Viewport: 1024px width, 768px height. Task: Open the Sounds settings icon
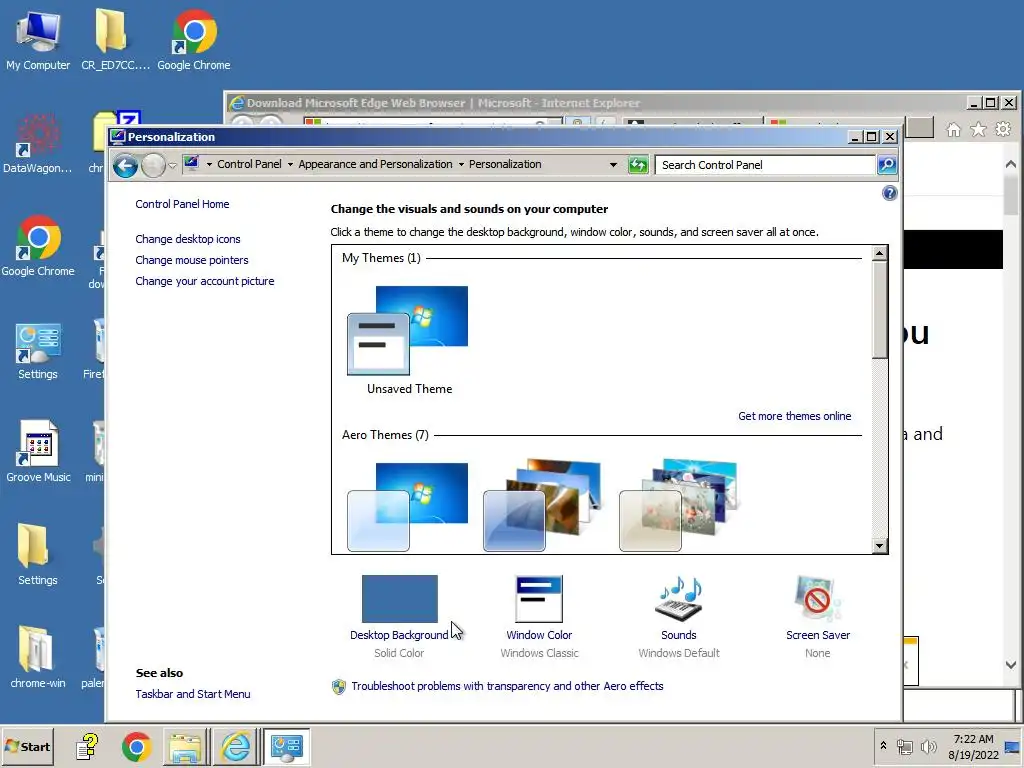point(679,599)
